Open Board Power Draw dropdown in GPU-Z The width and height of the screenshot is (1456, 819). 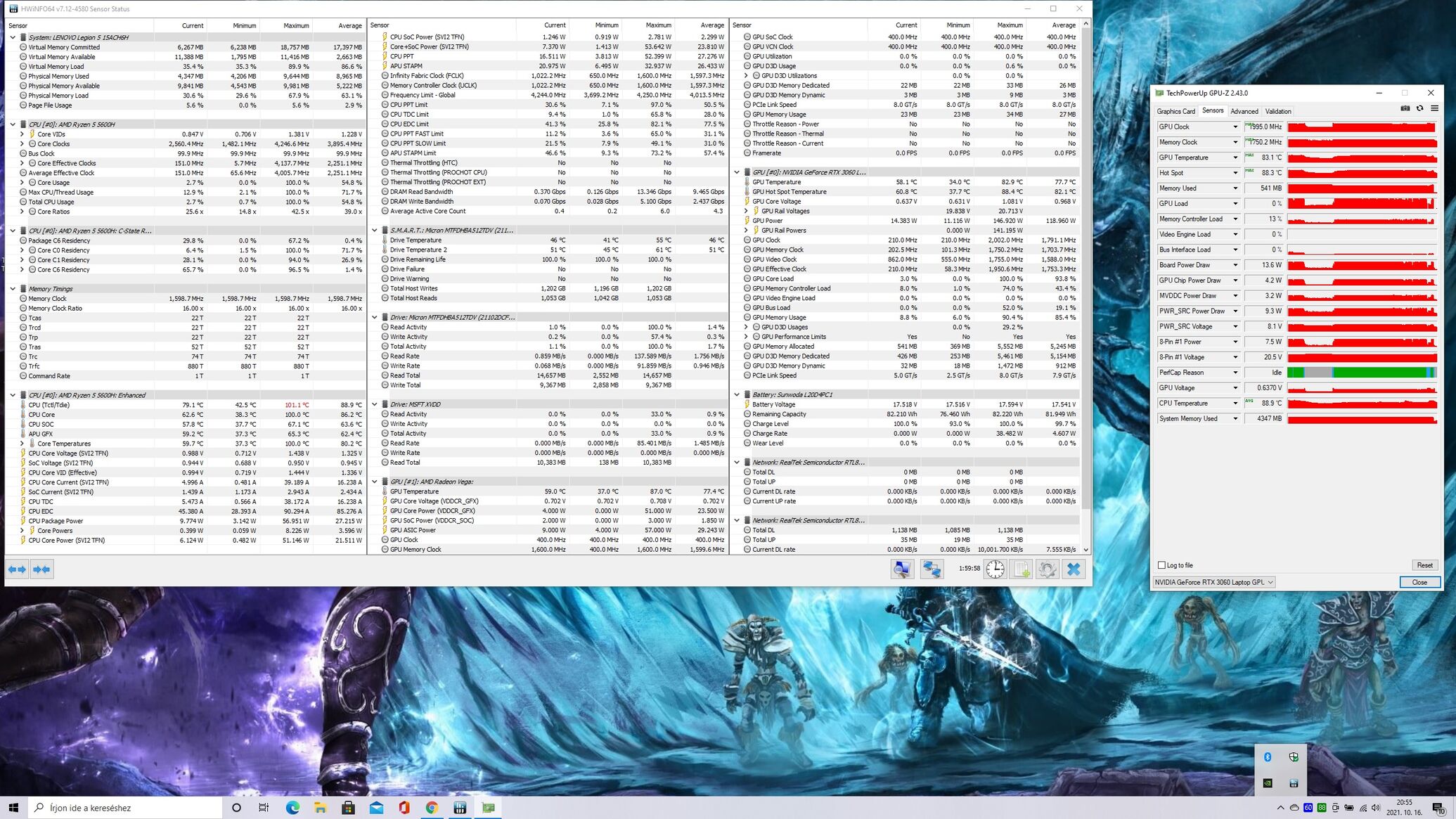pos(1235,265)
